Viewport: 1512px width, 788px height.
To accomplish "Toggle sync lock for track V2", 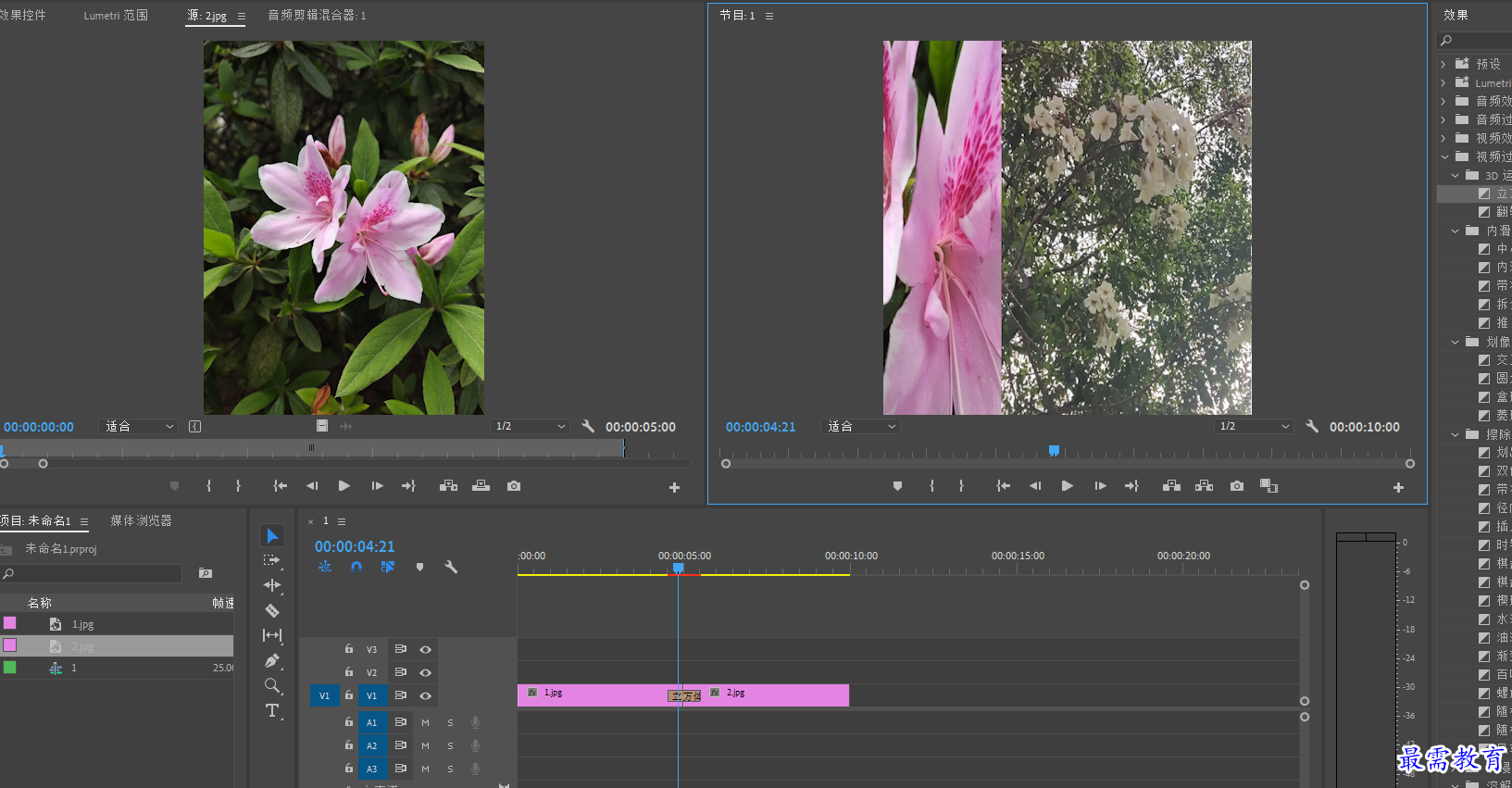I will (x=401, y=672).
